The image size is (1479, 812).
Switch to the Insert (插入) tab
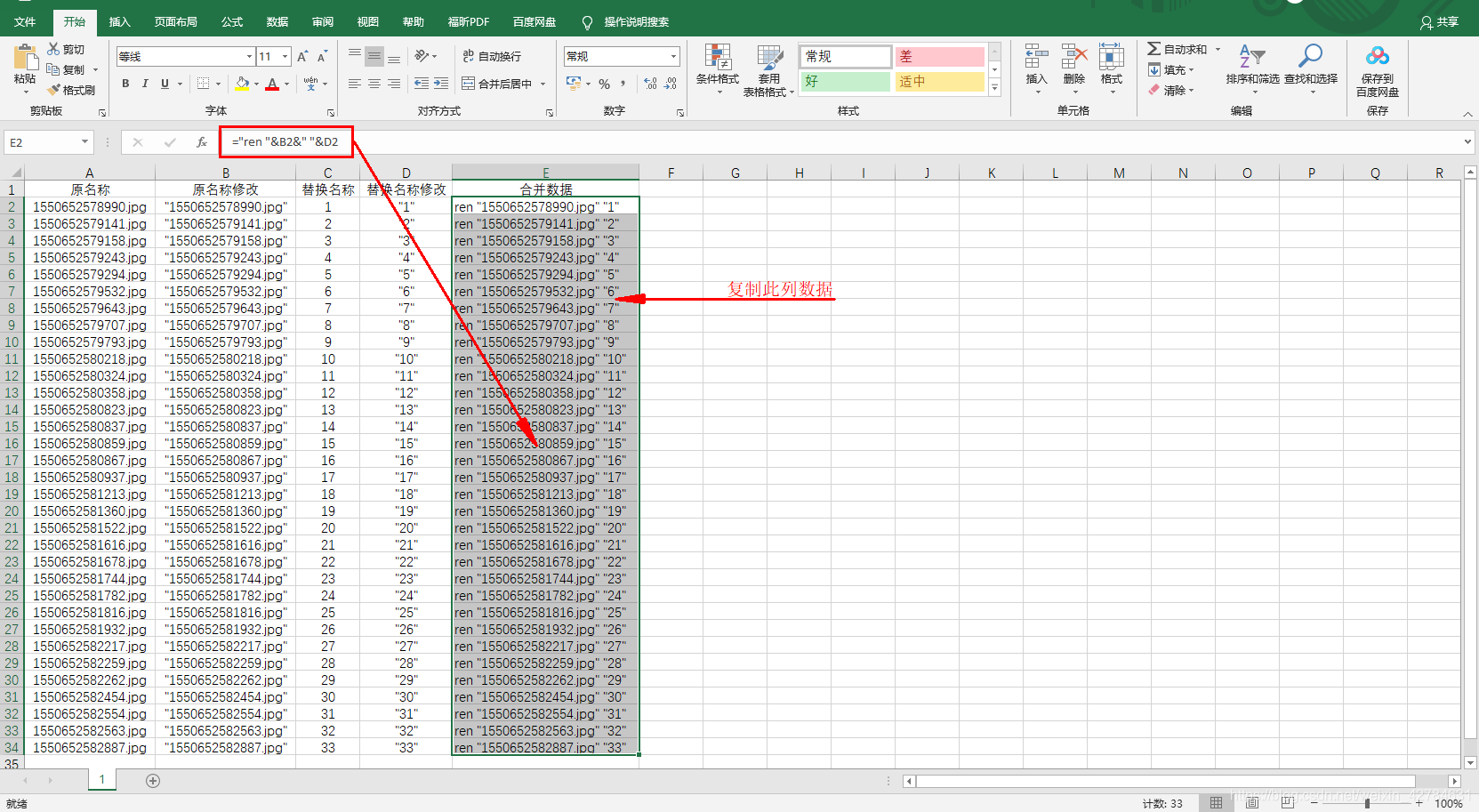(120, 21)
